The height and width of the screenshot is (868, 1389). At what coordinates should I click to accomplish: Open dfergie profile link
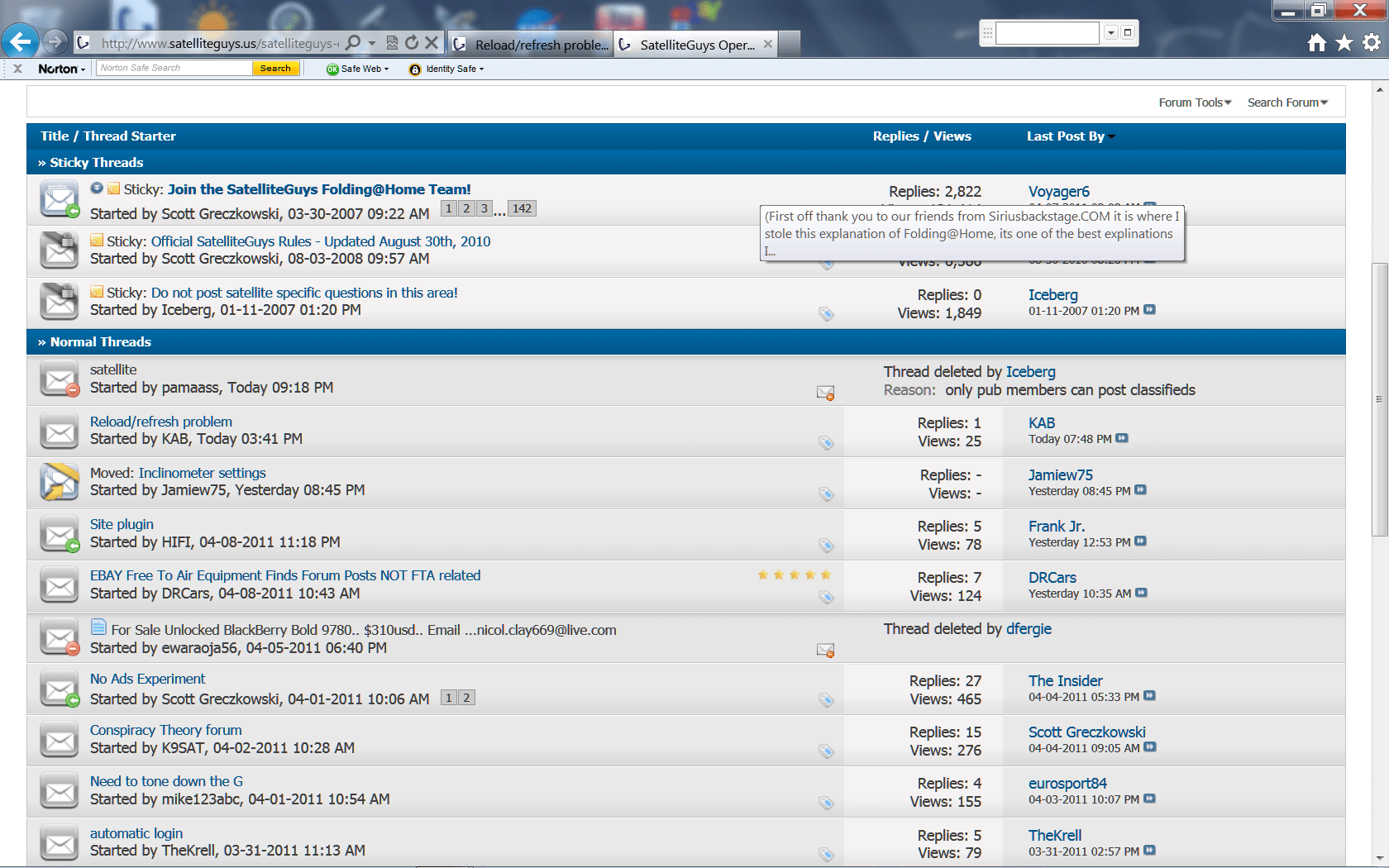[x=1029, y=629]
